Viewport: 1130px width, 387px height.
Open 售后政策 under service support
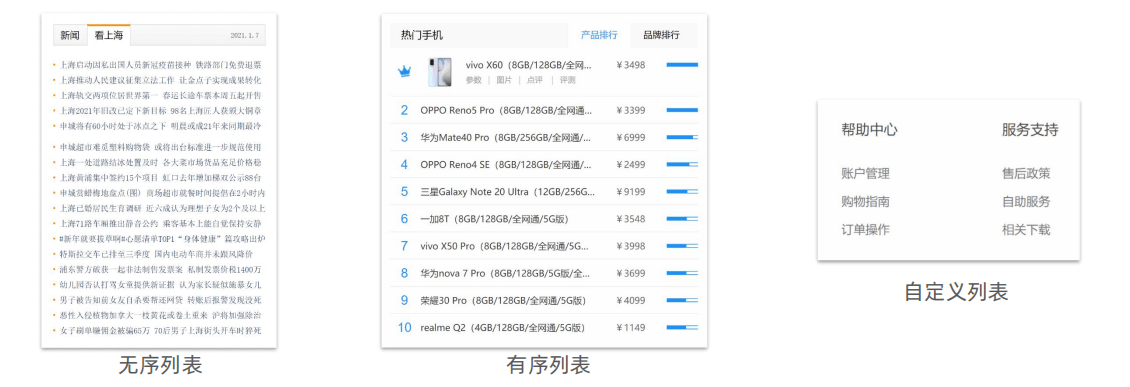pos(1026,174)
